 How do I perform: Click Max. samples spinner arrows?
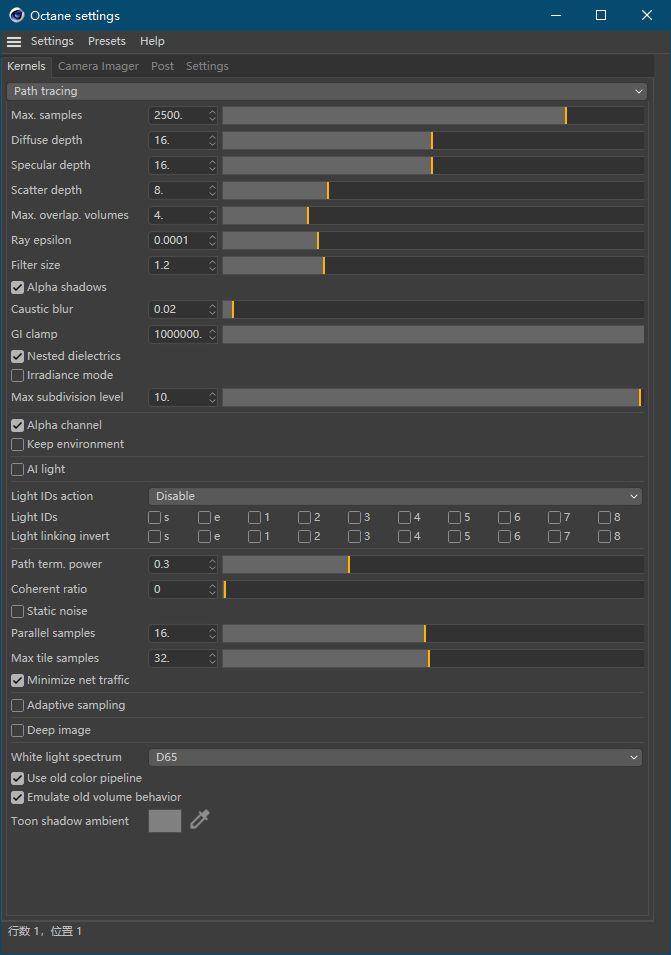click(212, 115)
